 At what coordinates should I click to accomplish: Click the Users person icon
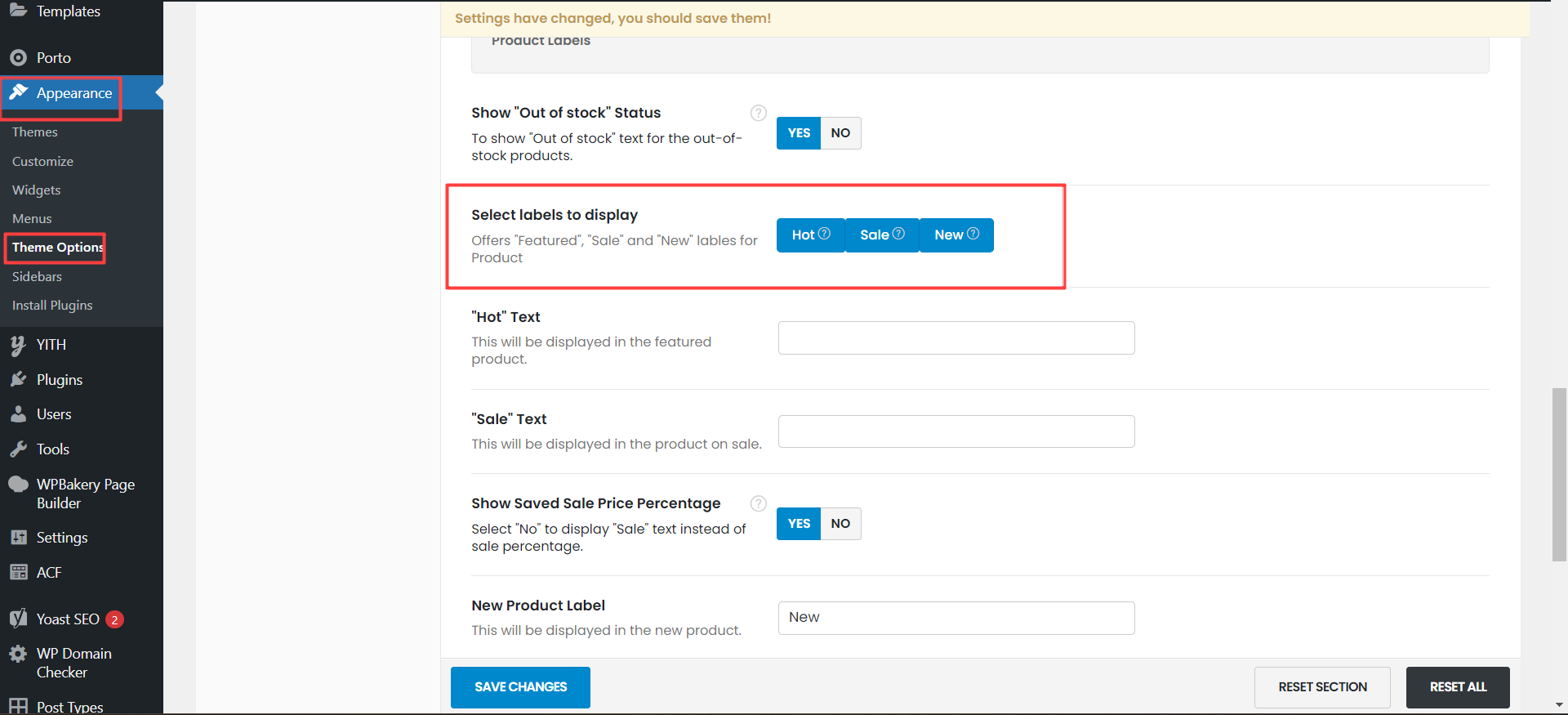point(18,414)
